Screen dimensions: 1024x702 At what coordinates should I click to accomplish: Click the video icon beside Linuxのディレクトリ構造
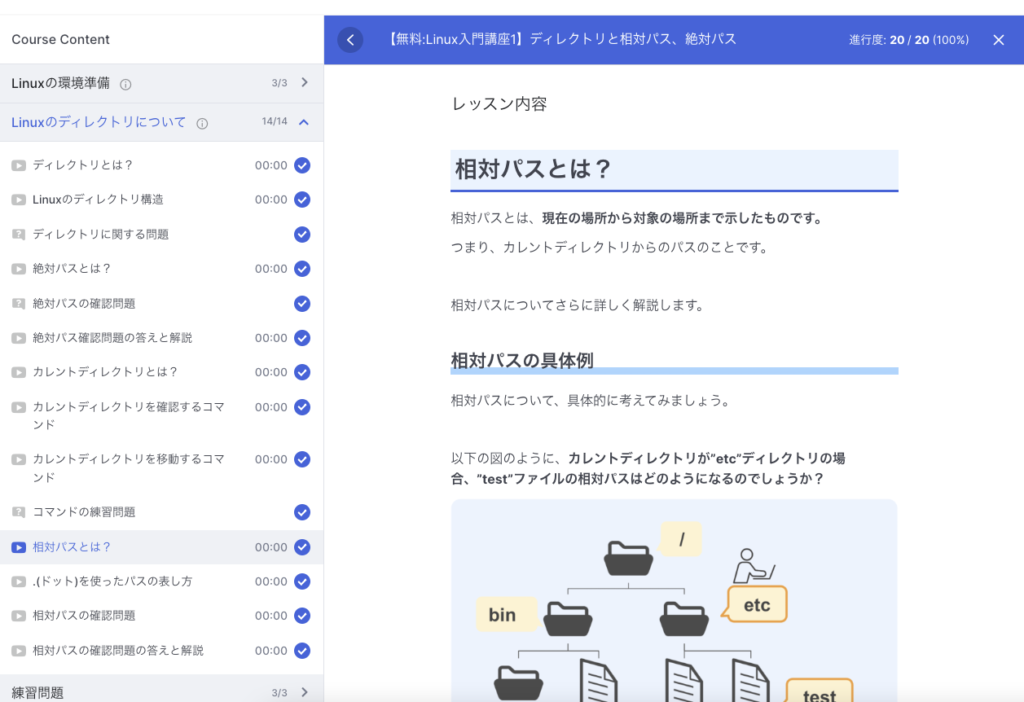pyautogui.click(x=19, y=200)
